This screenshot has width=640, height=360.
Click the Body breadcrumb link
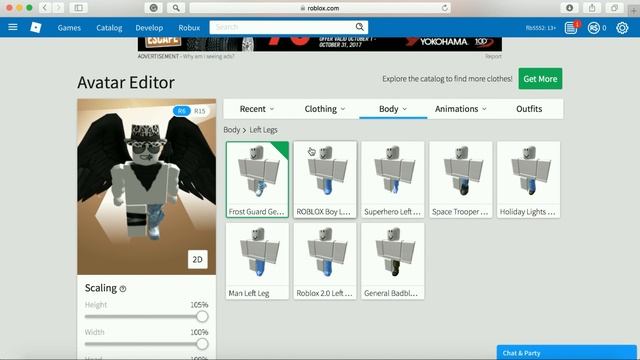(231, 130)
